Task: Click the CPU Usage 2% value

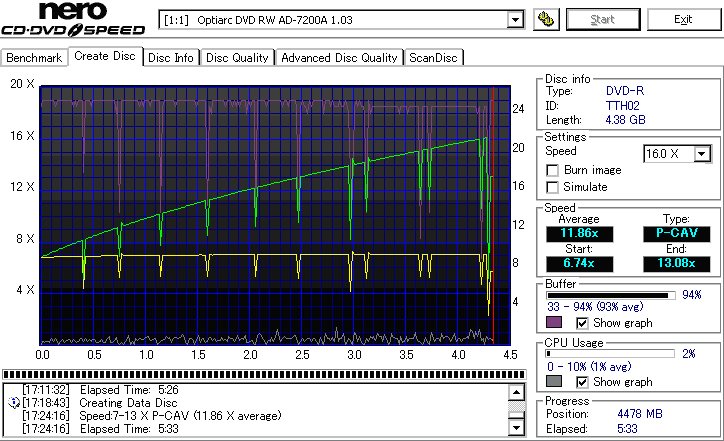Action: [689, 354]
